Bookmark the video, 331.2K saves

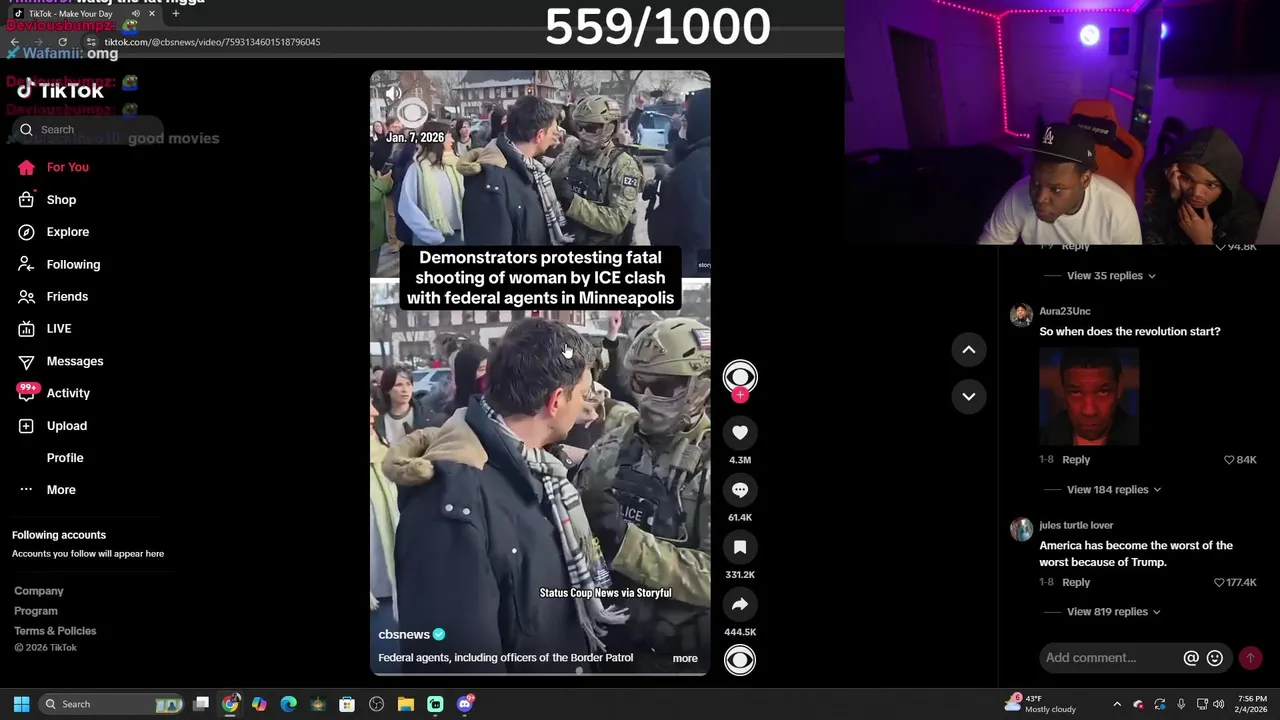740,547
